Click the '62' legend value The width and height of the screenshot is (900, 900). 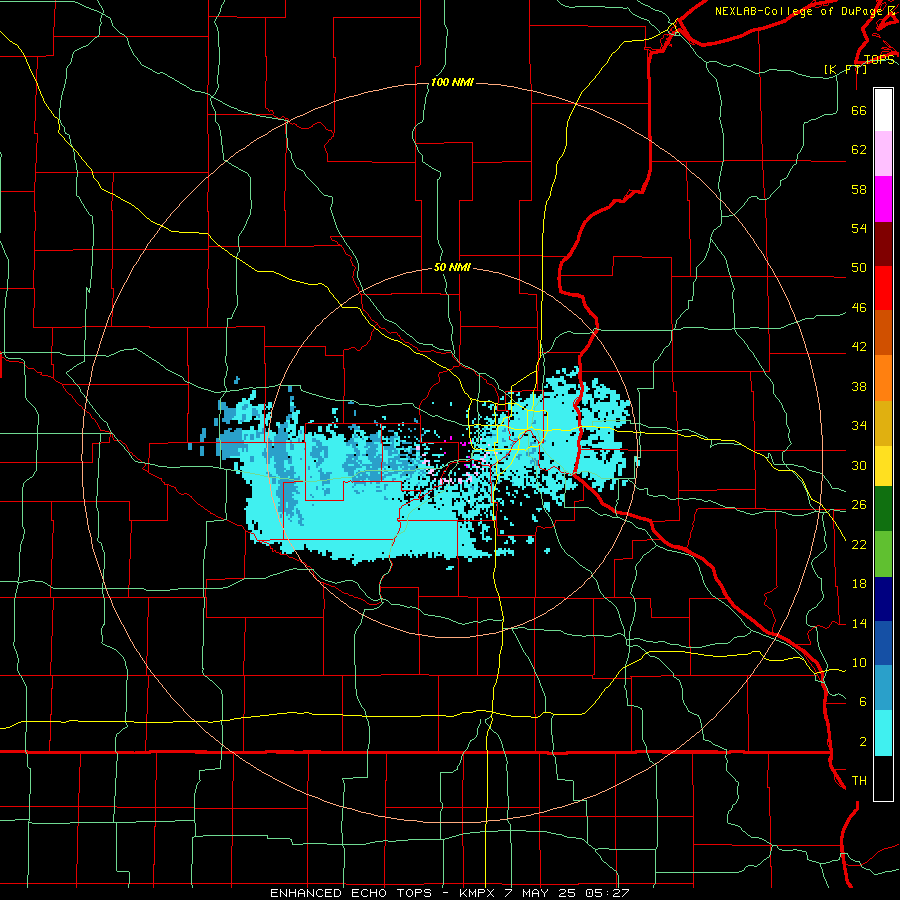(859, 150)
